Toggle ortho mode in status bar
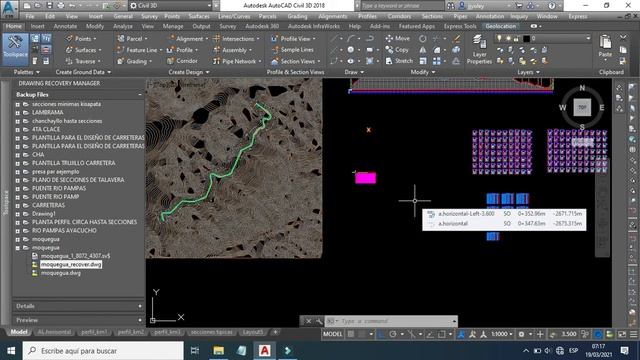 coord(381,334)
